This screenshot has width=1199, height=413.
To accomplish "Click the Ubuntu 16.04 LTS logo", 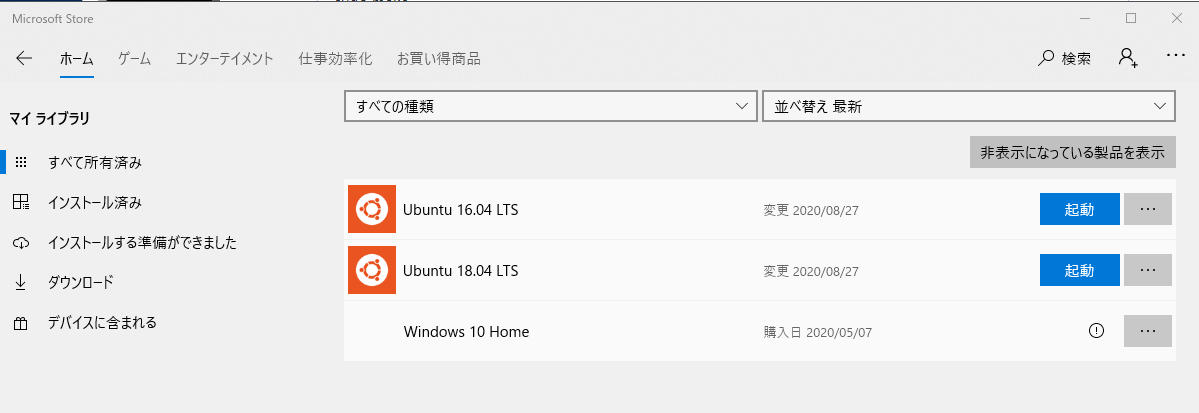I will coord(372,209).
